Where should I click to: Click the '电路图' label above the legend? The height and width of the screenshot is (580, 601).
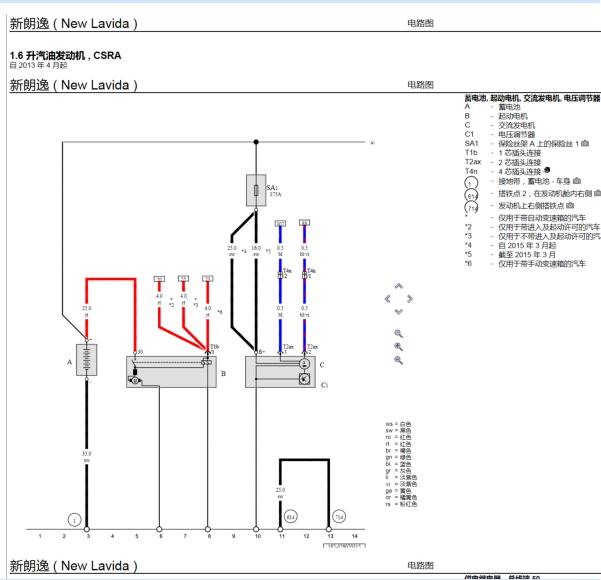[x=420, y=85]
